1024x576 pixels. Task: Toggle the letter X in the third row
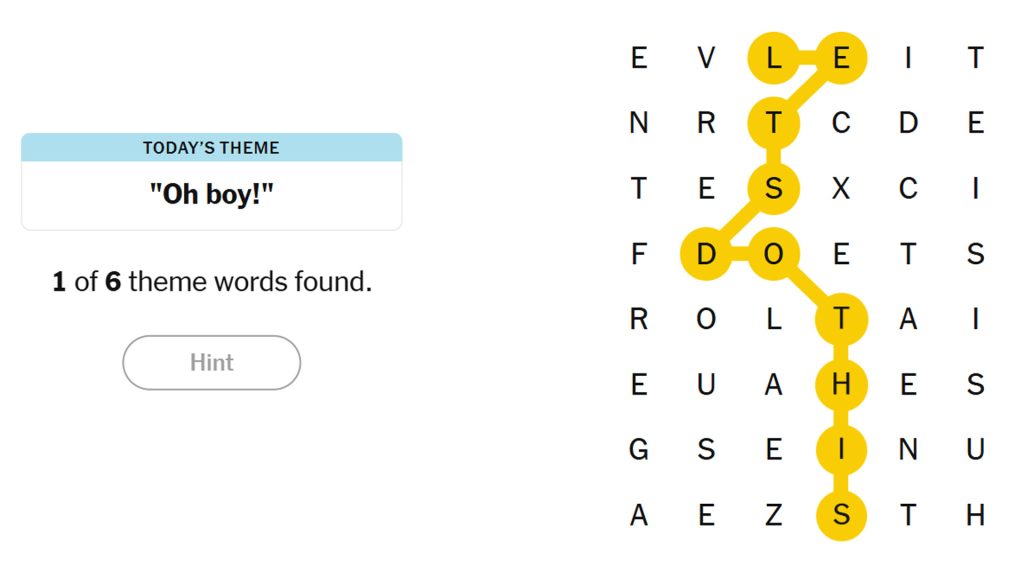pyautogui.click(x=841, y=189)
